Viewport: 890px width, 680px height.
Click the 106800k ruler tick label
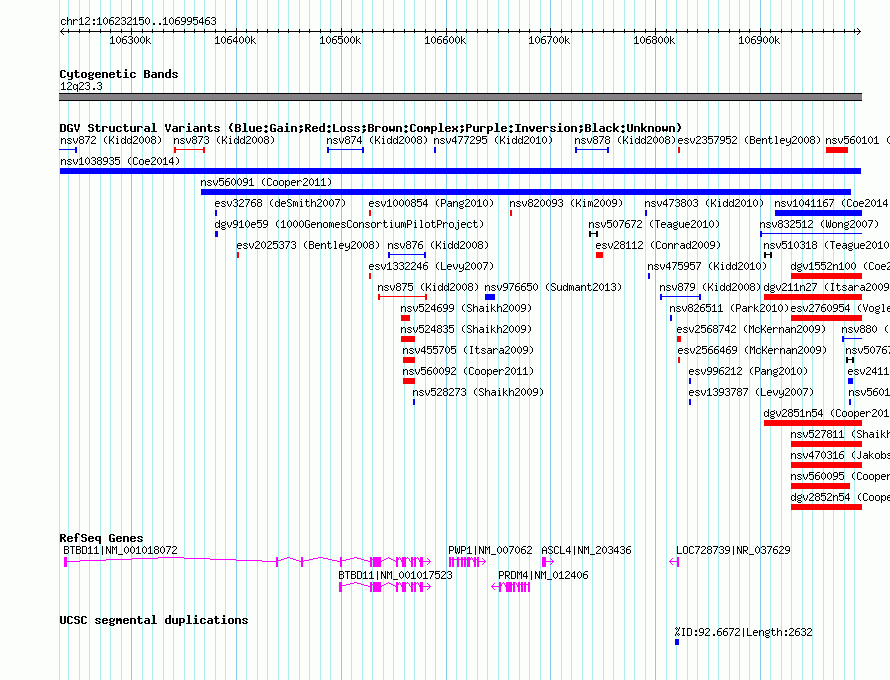(x=654, y=40)
